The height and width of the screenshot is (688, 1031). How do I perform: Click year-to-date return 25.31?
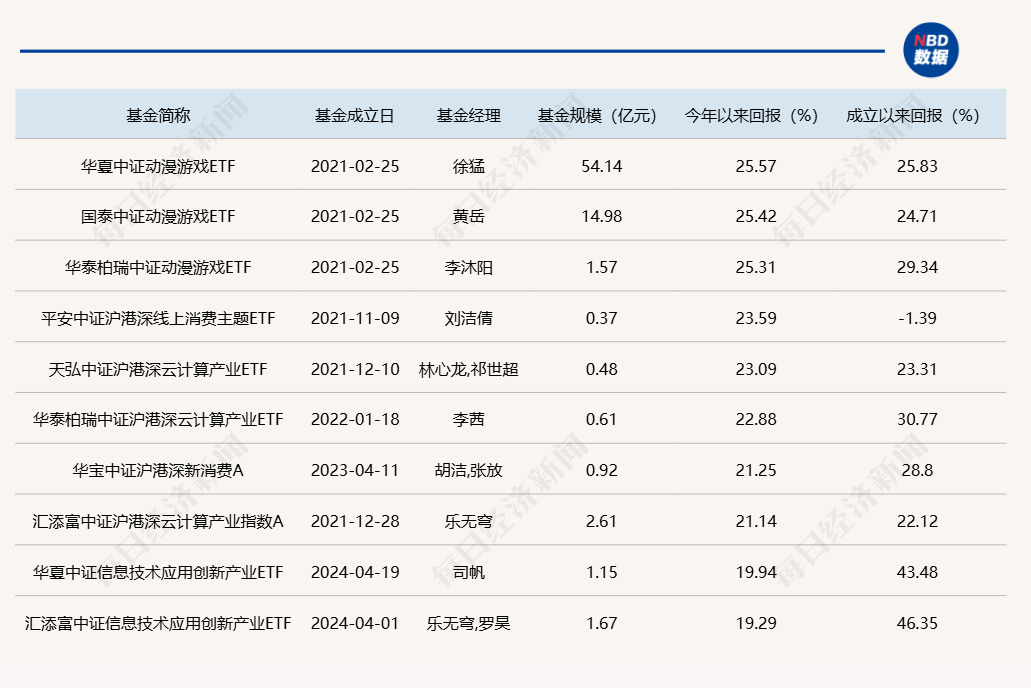(x=756, y=268)
